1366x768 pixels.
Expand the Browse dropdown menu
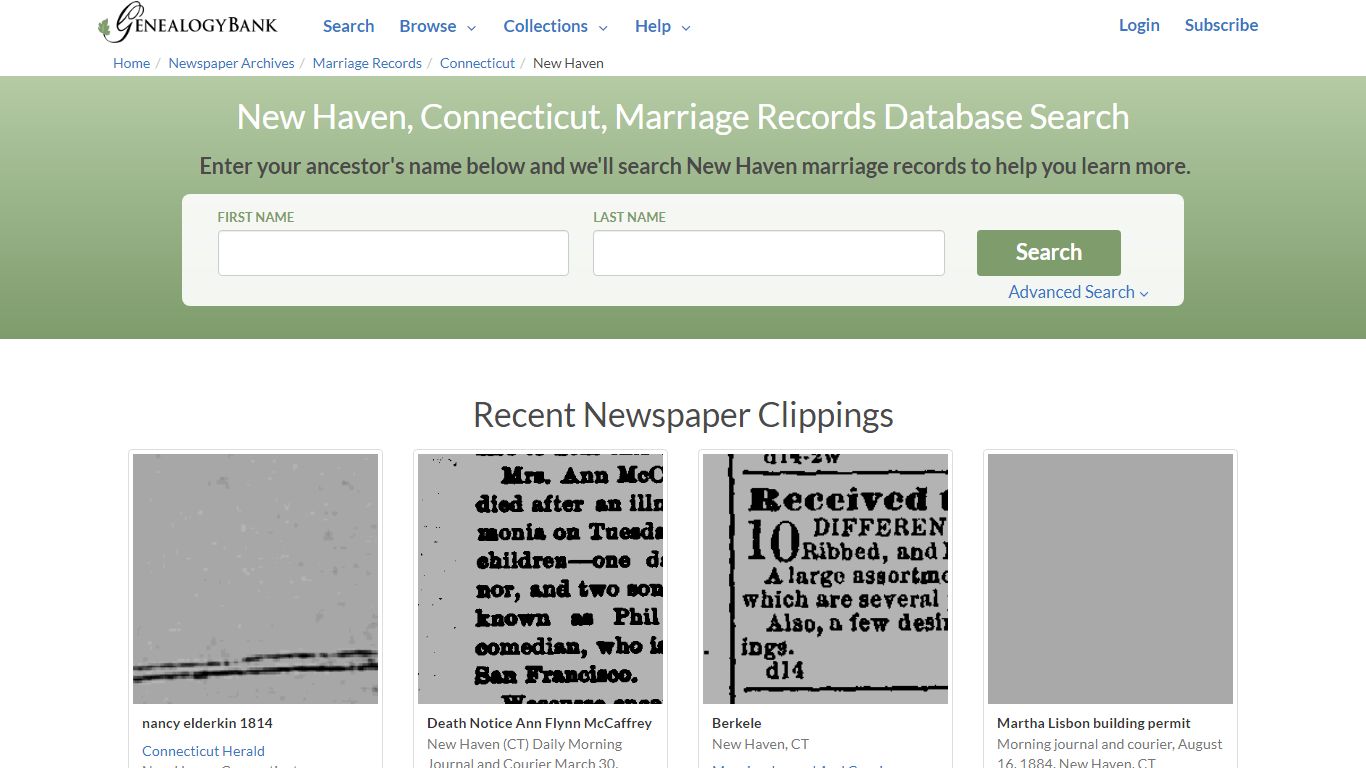(437, 26)
